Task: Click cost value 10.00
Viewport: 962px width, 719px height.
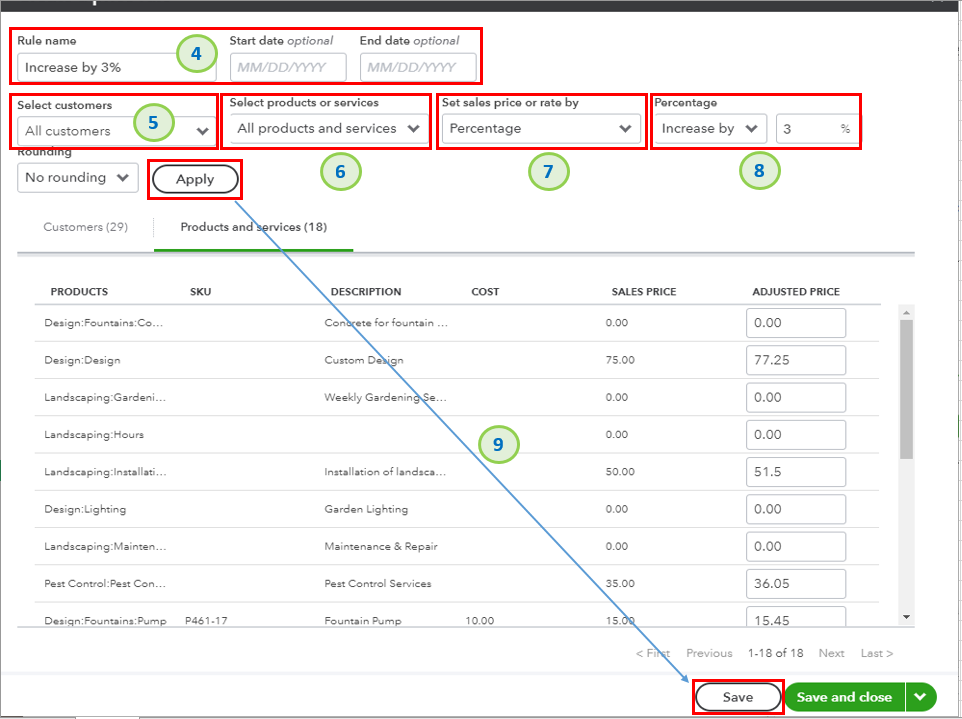Action: pyautogui.click(x=480, y=621)
